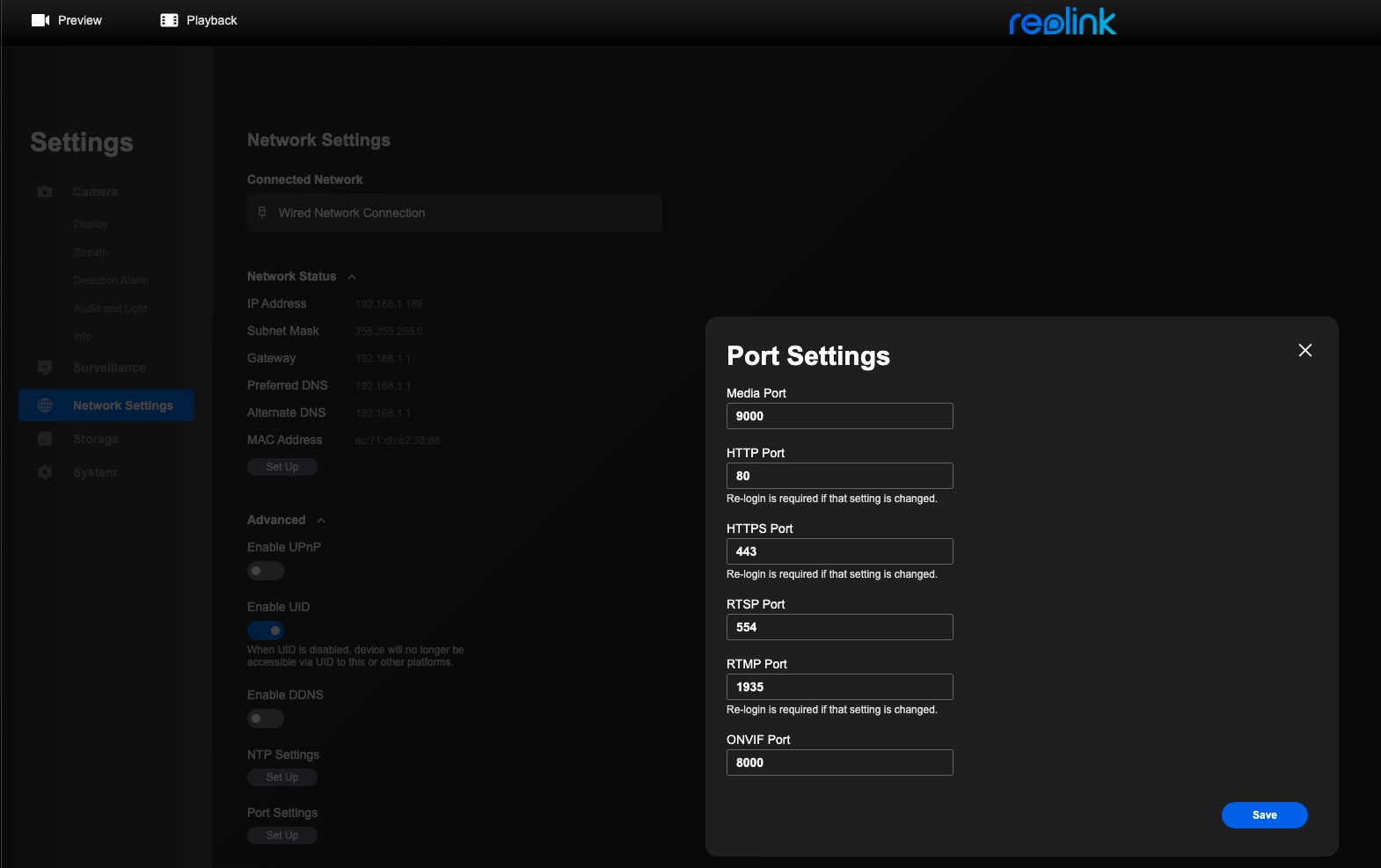
Task: Click the Media Port input field
Action: pos(839,416)
